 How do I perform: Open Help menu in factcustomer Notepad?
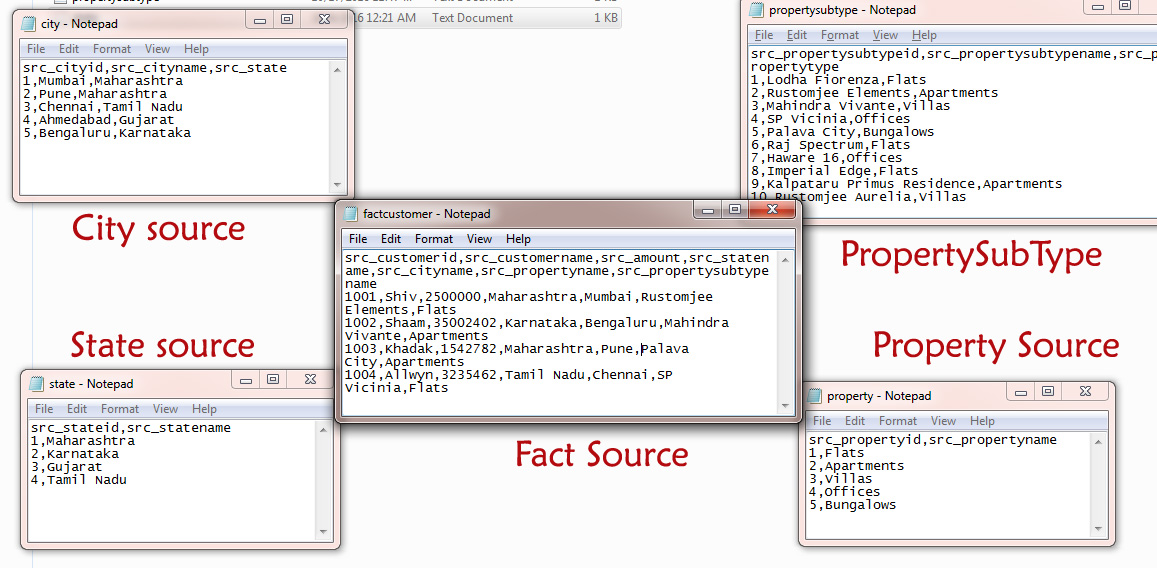click(518, 239)
